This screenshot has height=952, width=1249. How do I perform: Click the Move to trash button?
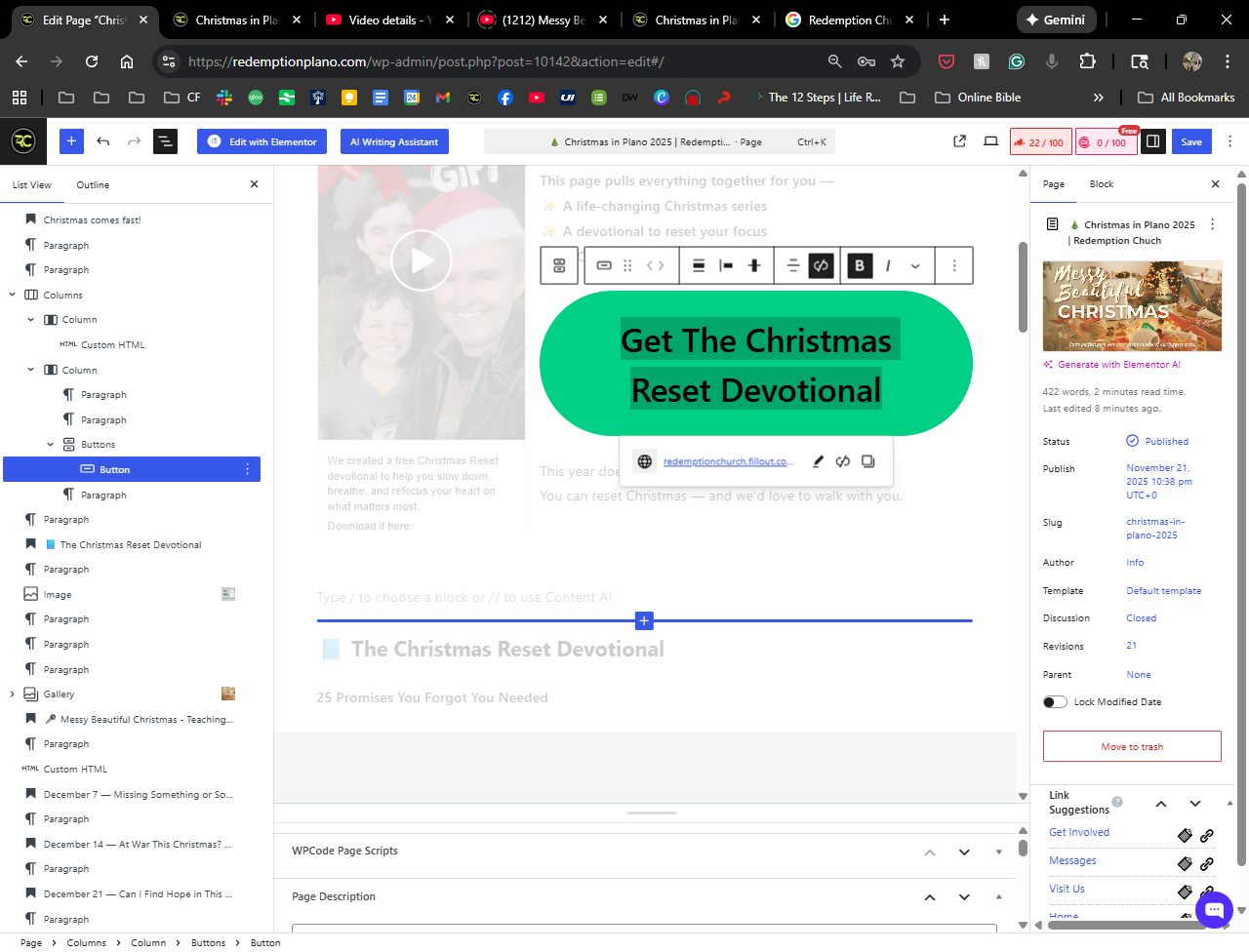pos(1132,746)
